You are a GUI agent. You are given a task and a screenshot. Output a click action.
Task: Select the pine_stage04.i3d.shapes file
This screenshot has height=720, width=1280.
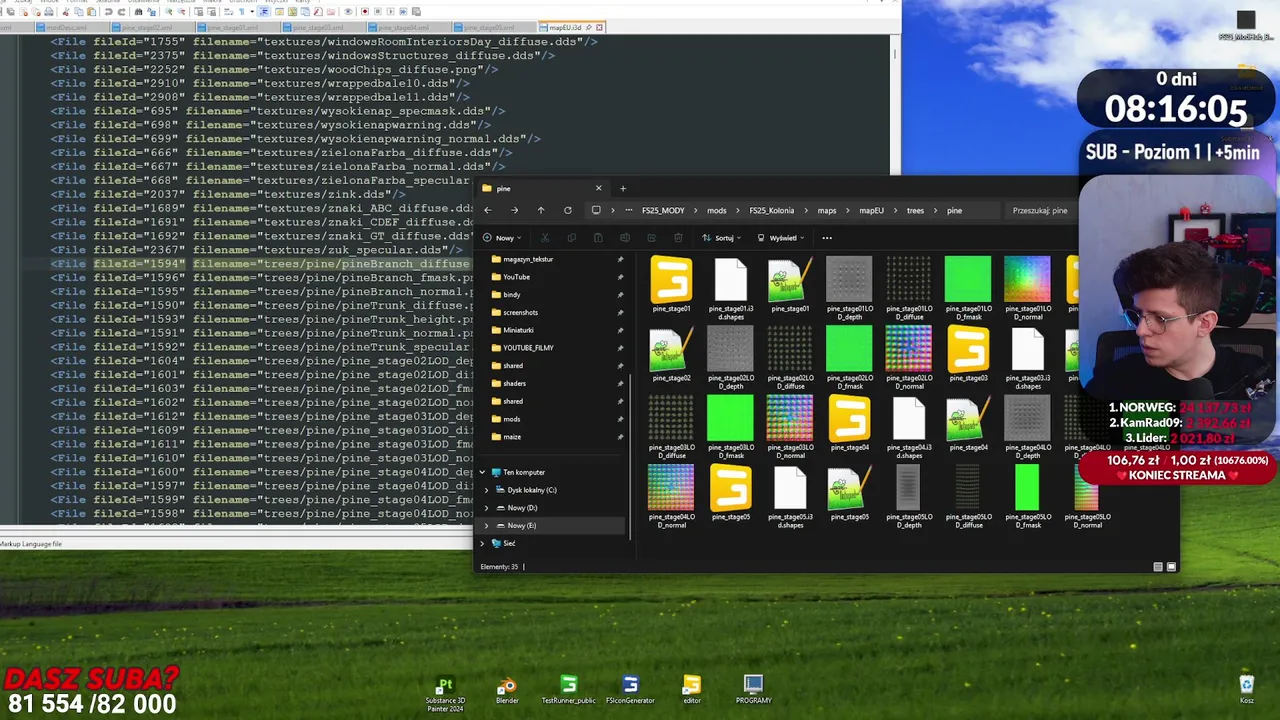click(909, 427)
